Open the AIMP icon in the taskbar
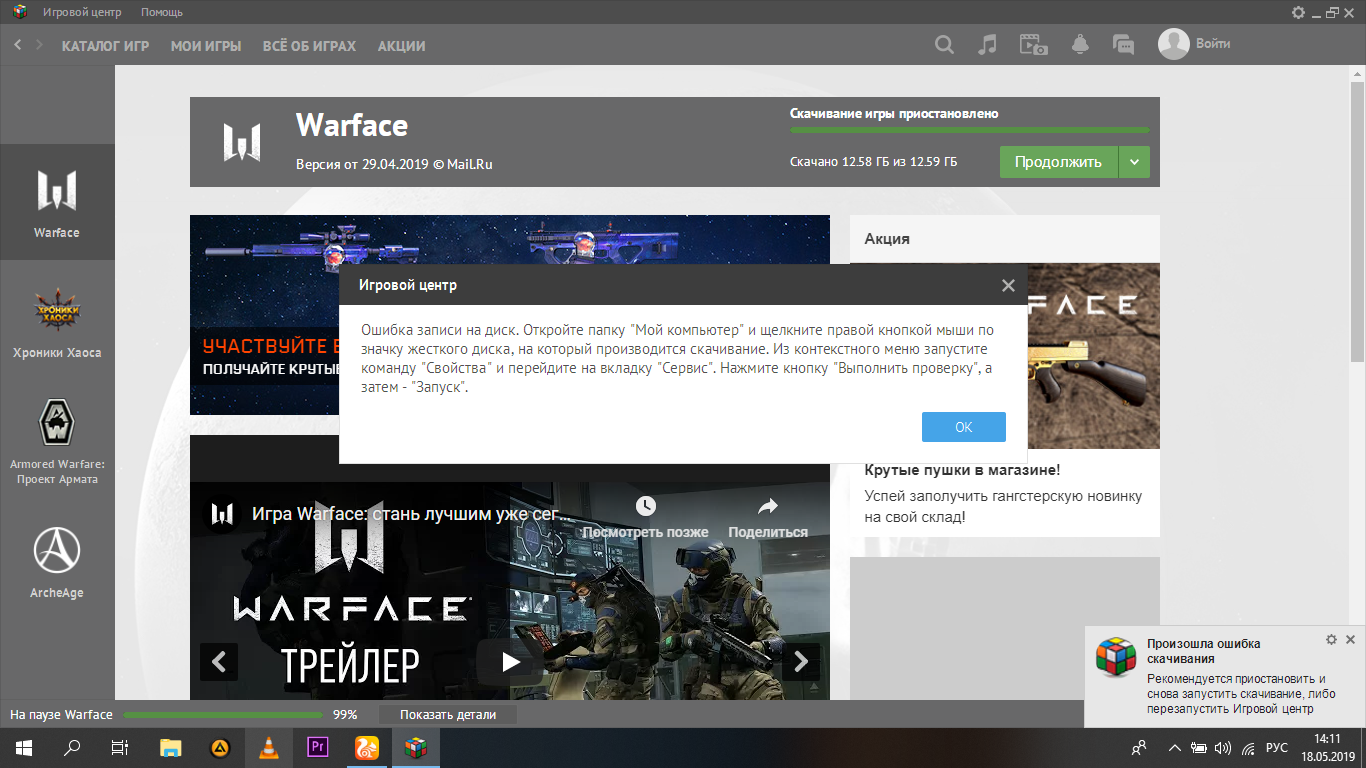Image resolution: width=1366 pixels, height=768 pixels. tap(219, 747)
